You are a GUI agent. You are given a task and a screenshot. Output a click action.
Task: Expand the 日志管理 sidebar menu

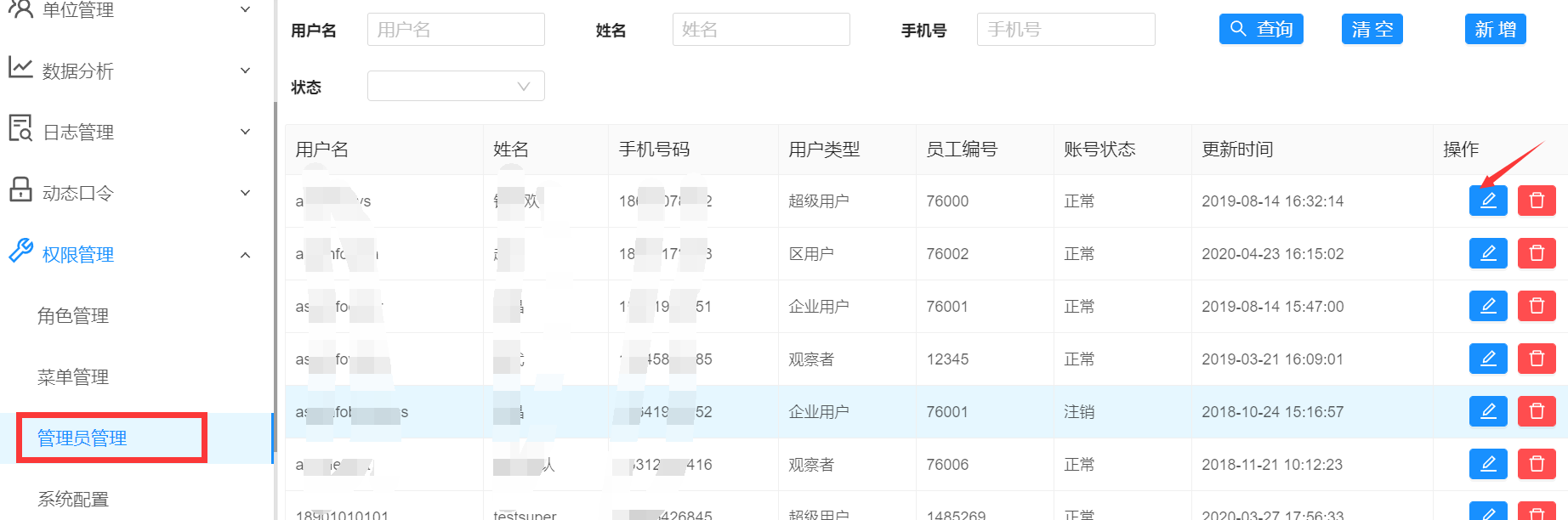(128, 132)
